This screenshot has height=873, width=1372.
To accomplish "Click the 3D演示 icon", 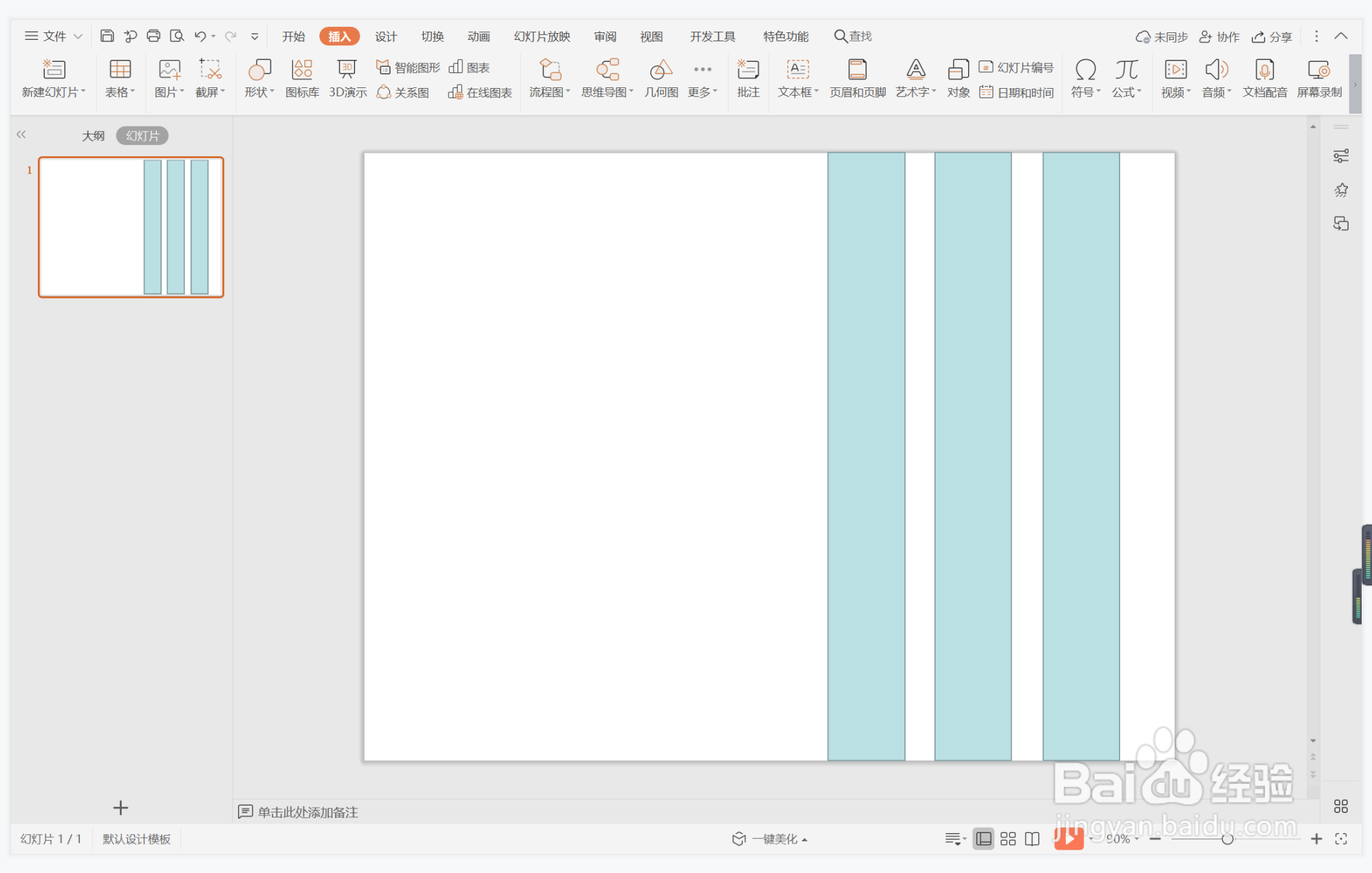I will point(347,78).
